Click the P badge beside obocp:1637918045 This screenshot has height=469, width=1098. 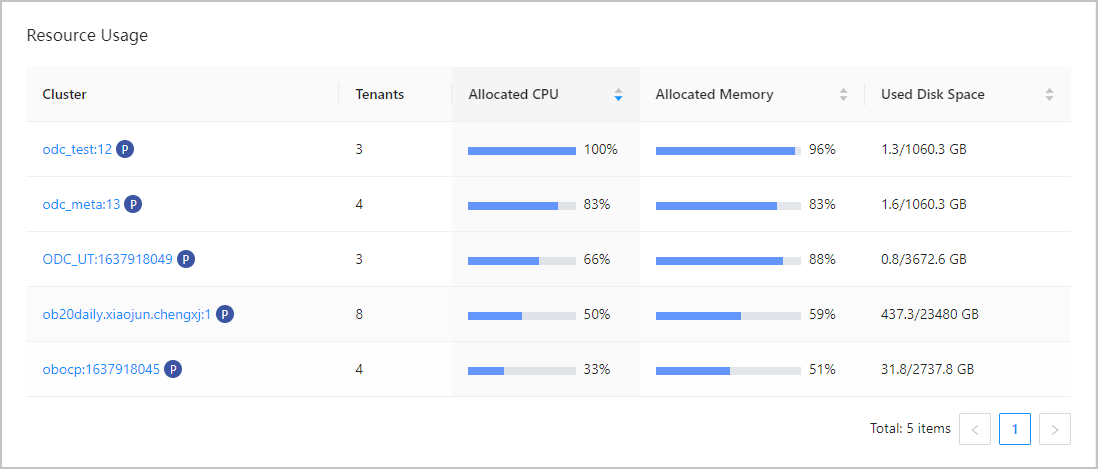click(x=173, y=369)
